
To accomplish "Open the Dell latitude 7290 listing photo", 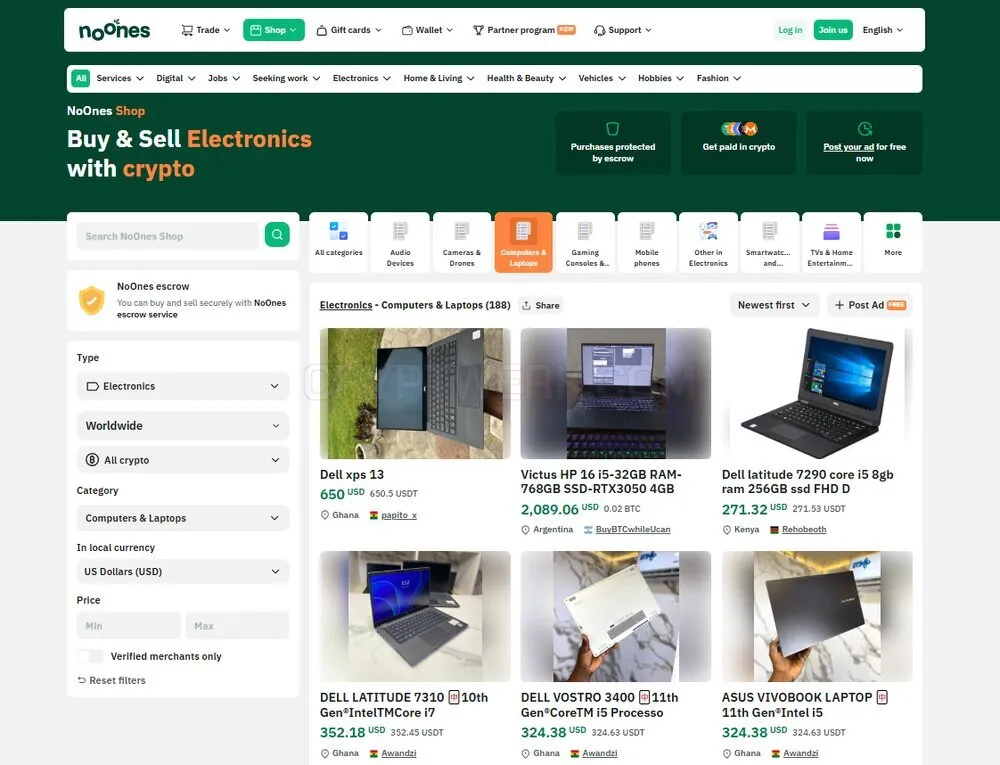I will tap(817, 393).
